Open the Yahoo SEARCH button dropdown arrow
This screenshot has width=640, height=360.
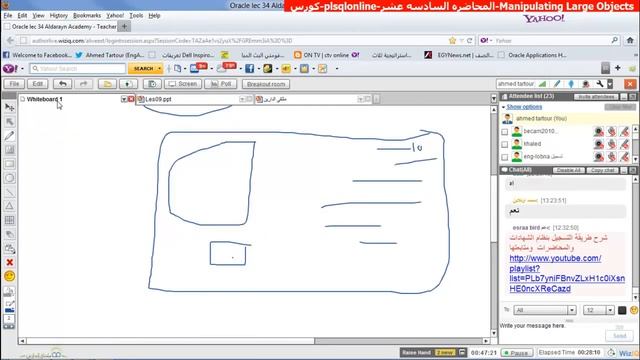pyautogui.click(x=159, y=69)
